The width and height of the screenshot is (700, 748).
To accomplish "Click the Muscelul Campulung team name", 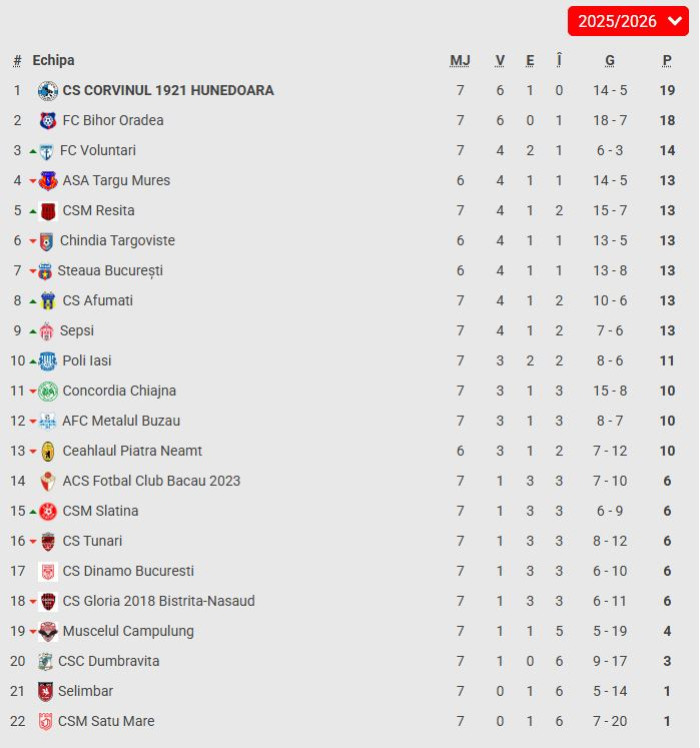I will tap(128, 631).
